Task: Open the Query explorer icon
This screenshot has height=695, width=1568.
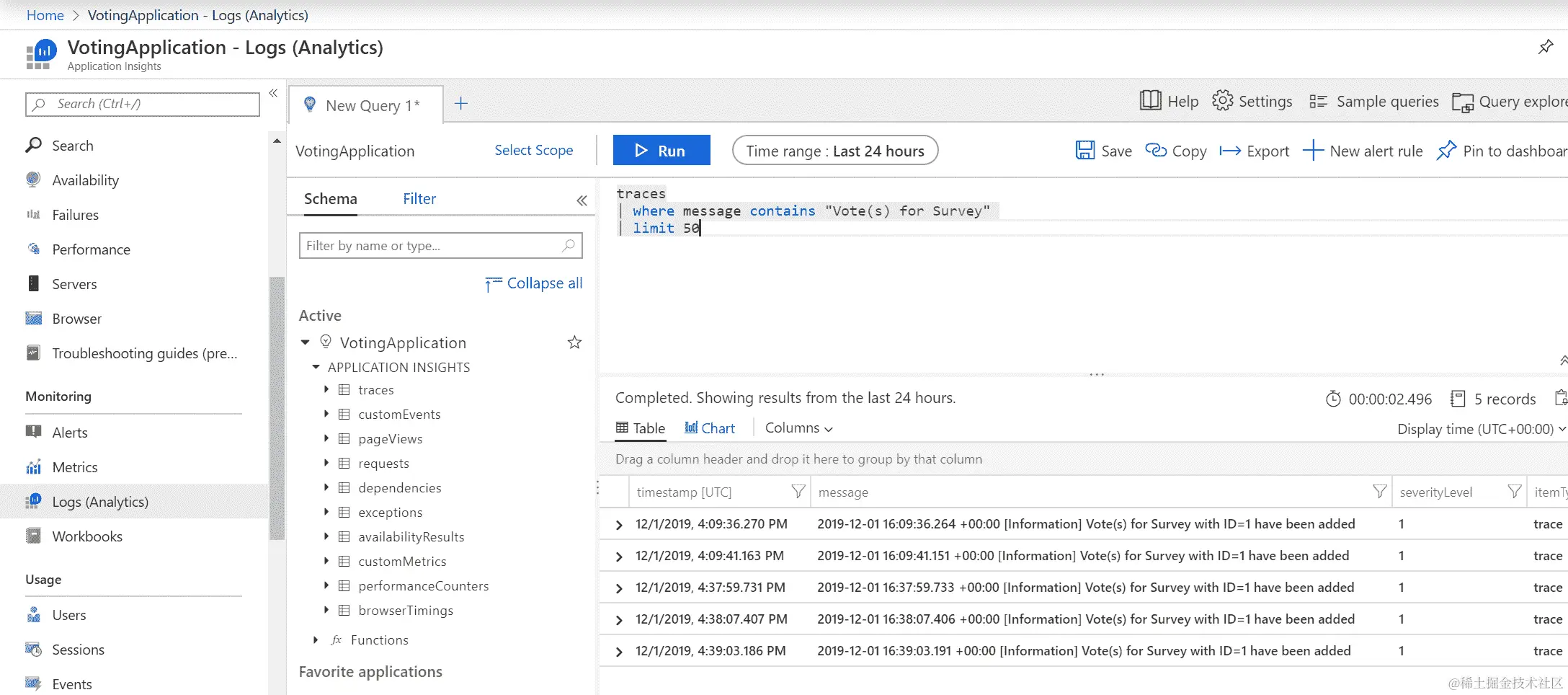Action: [1462, 102]
